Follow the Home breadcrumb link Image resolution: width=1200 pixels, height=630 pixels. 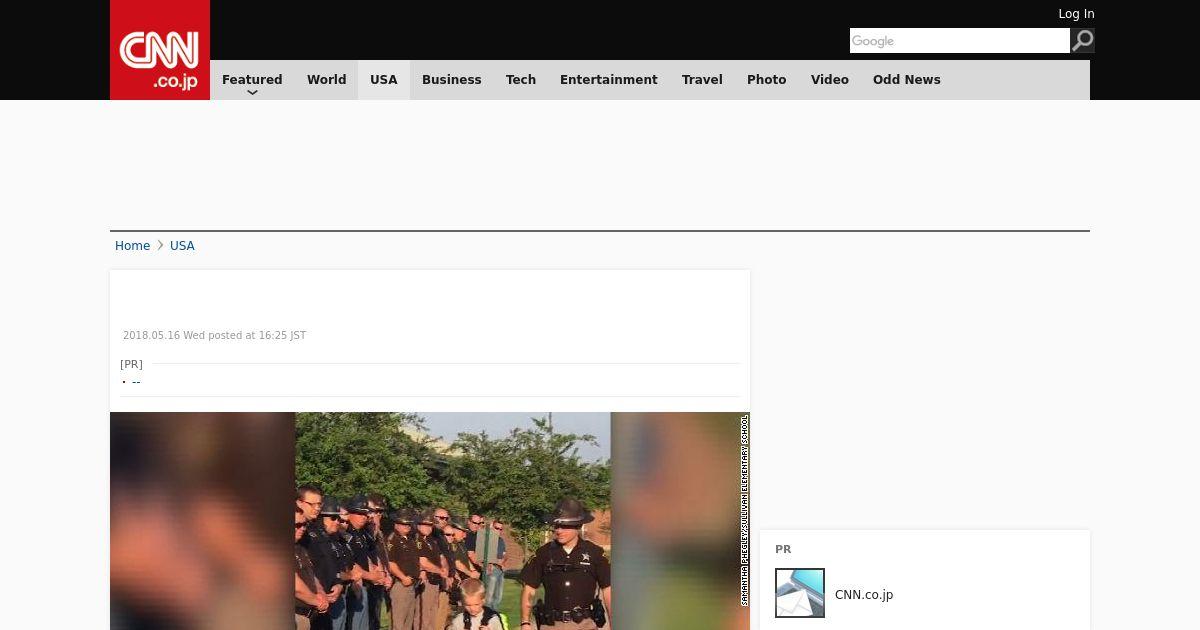click(x=132, y=246)
